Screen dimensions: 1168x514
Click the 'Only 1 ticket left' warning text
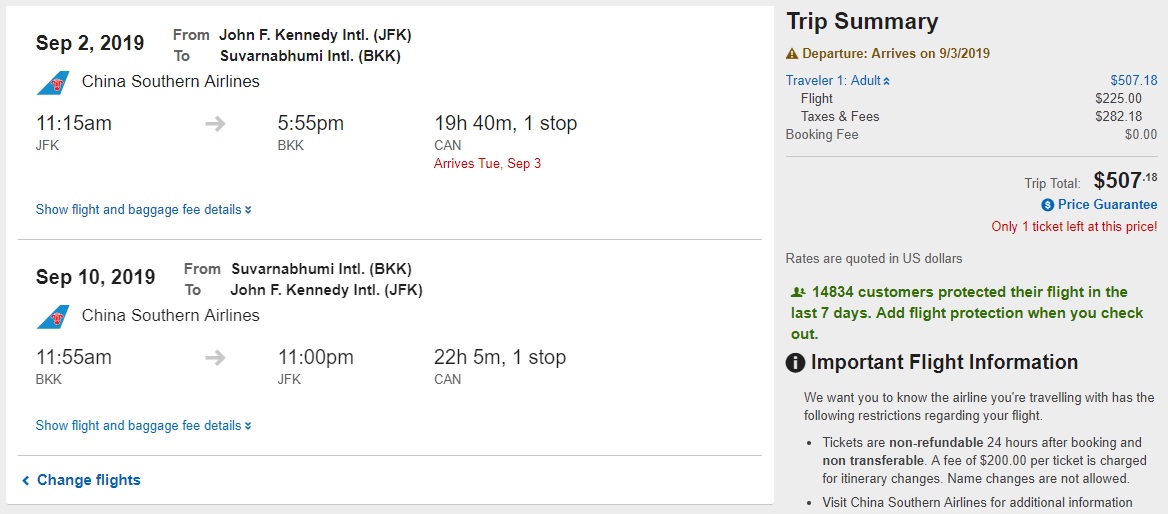(1074, 227)
